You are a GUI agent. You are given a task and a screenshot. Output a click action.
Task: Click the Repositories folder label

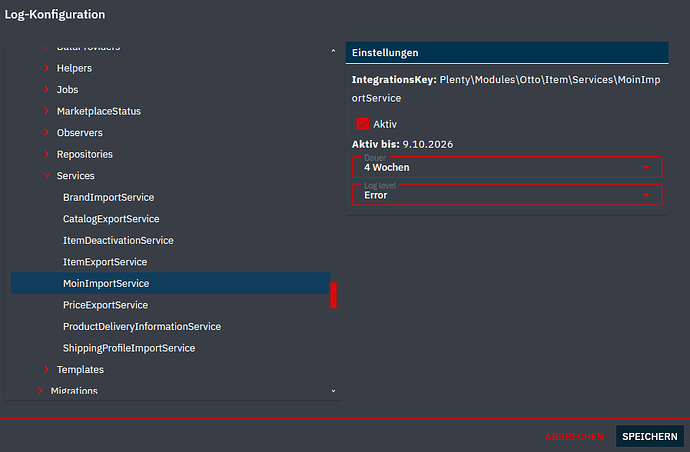pos(84,154)
